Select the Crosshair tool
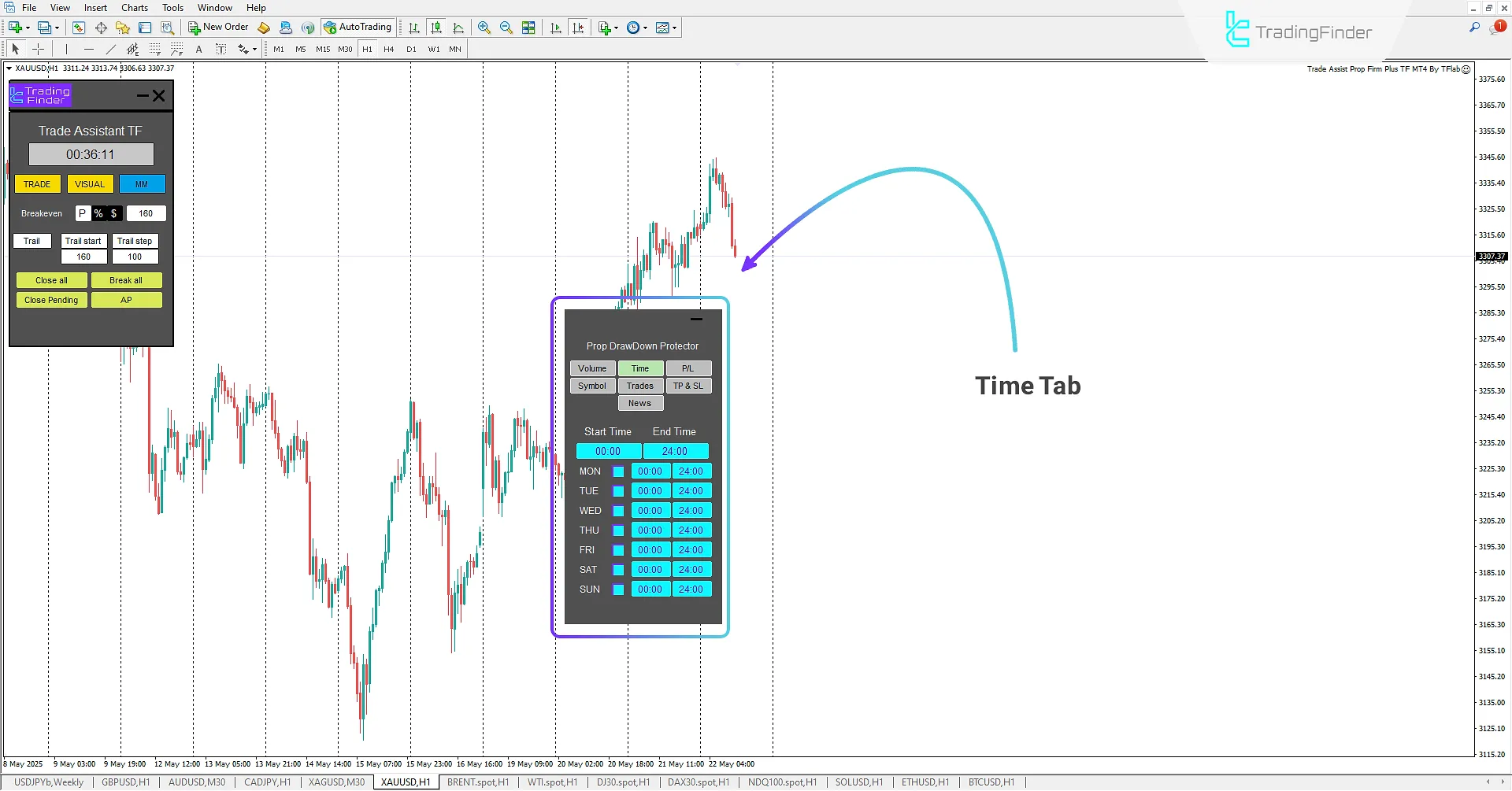Image resolution: width=1512 pixels, height=791 pixels. (39, 49)
